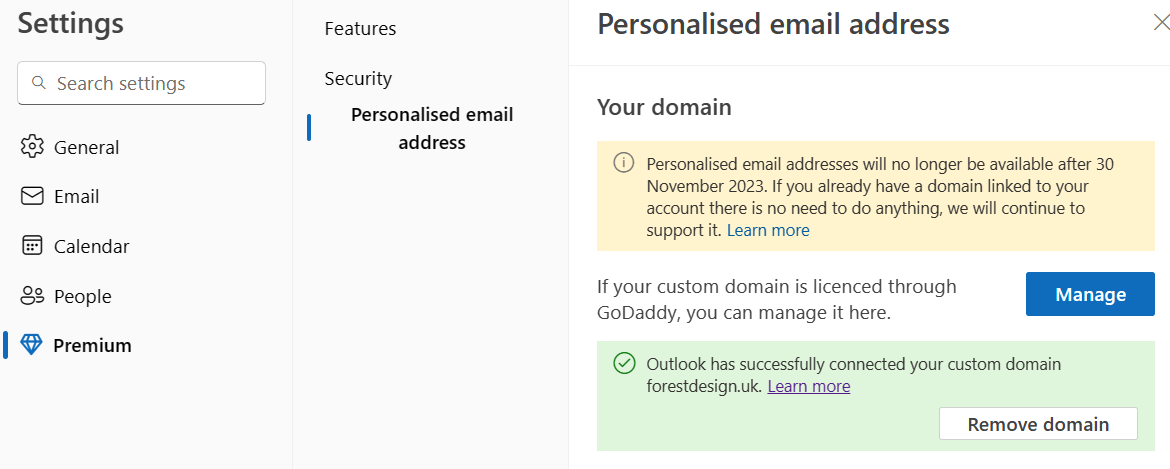Open the Features settings section
Screen dimensions: 1170x469
pyautogui.click(x=360, y=28)
